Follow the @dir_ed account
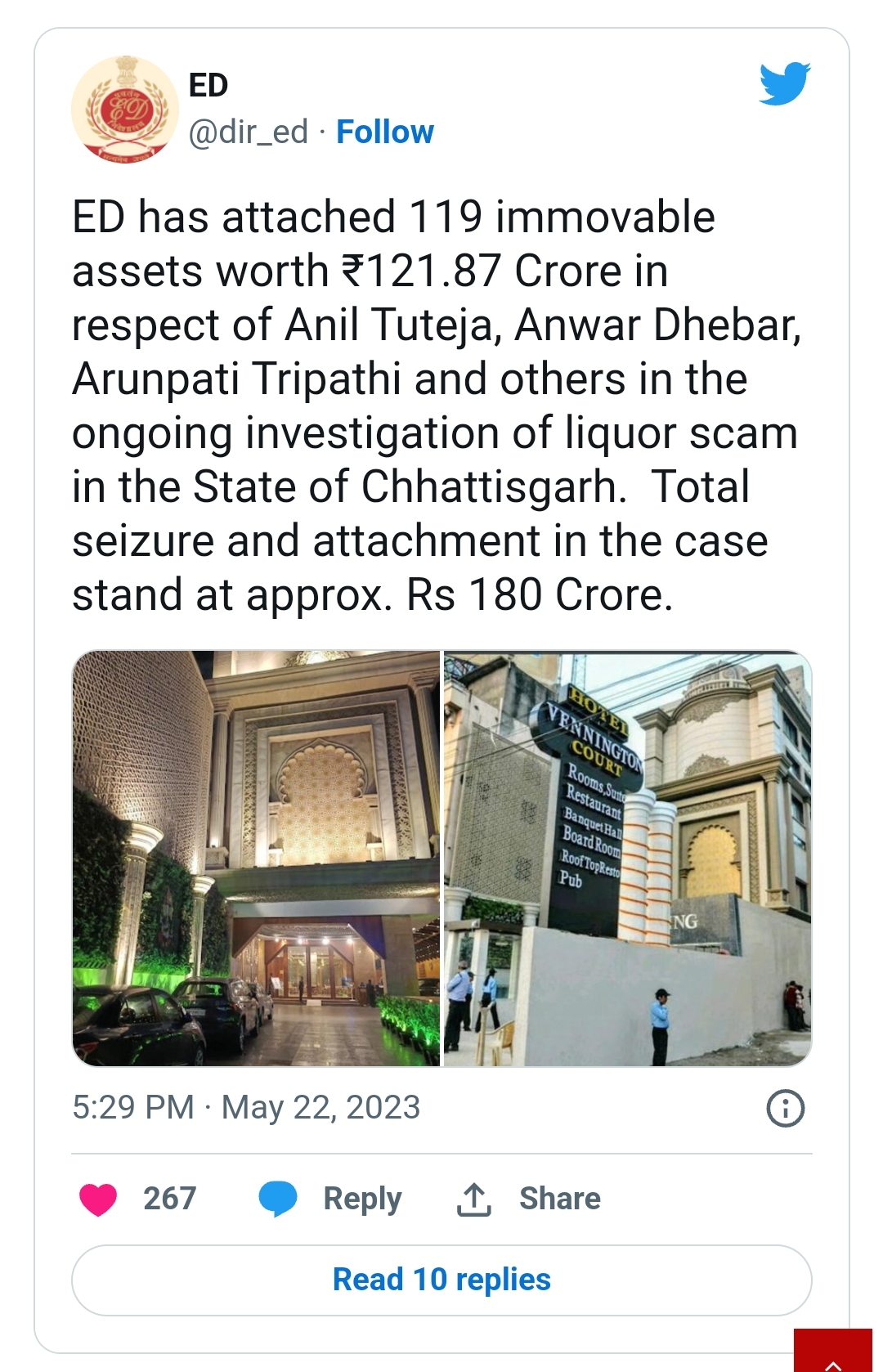The image size is (883, 1372). click(x=385, y=132)
